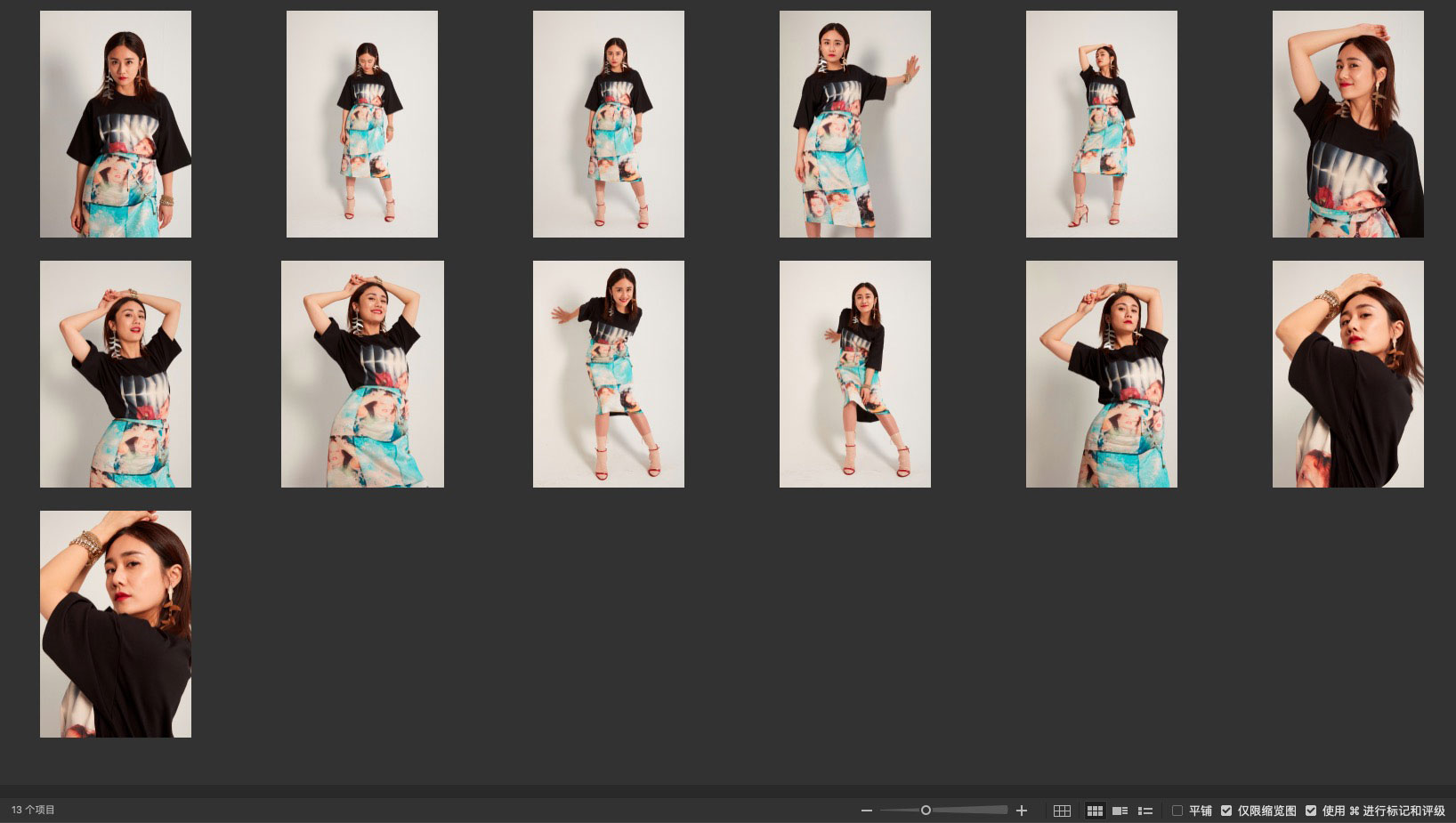This screenshot has width=1456, height=823.
Task: Click the thumbnail size slider handle
Action: (926, 811)
